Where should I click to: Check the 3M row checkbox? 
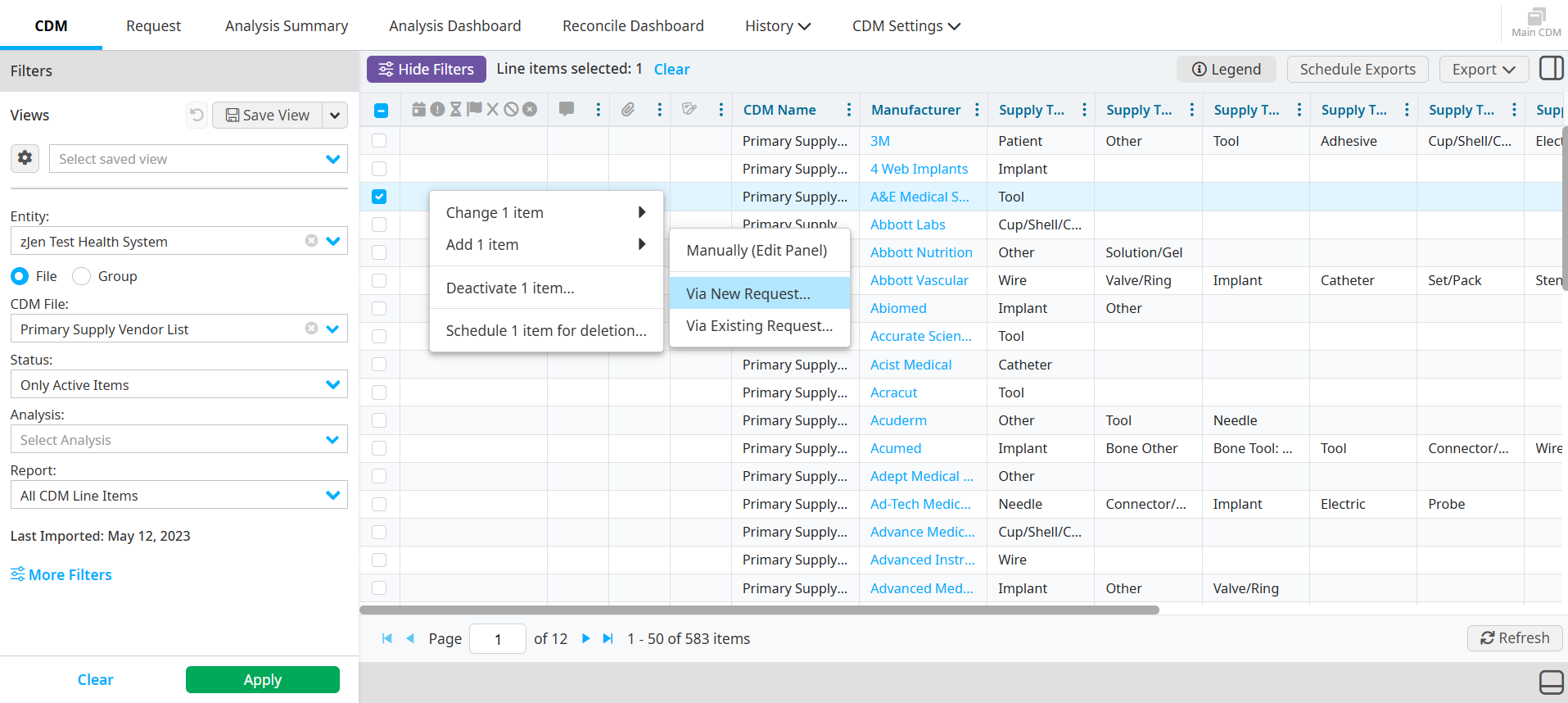[x=379, y=141]
